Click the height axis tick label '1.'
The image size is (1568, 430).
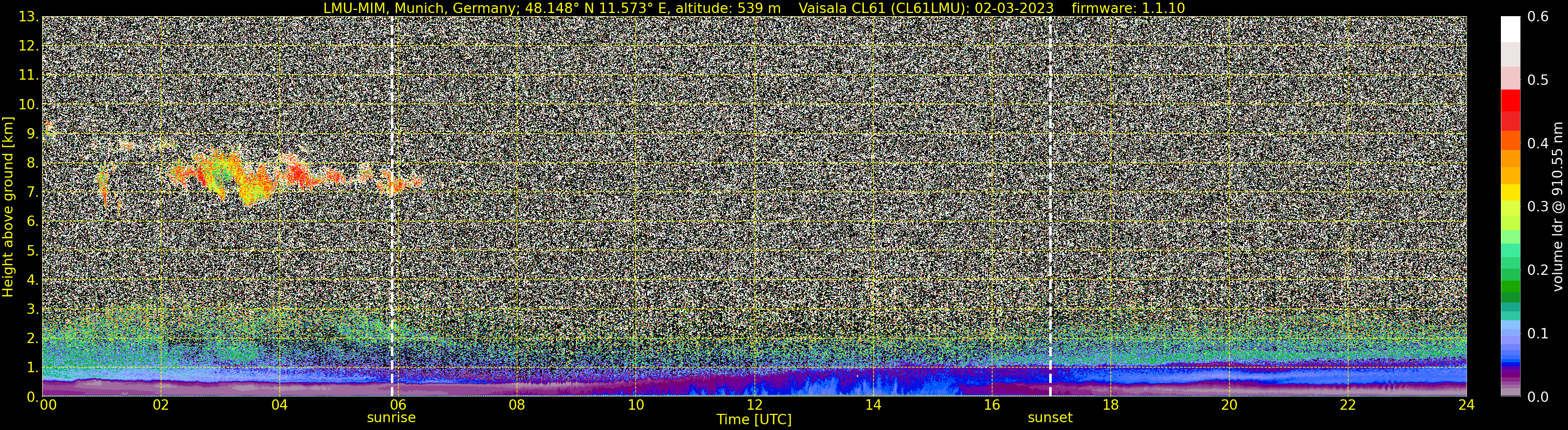coord(32,367)
